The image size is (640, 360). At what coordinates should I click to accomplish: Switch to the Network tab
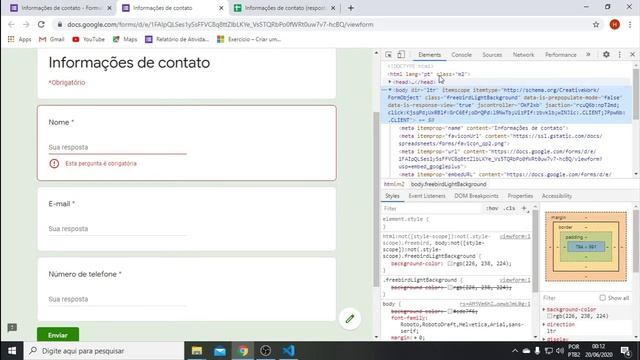(523, 55)
